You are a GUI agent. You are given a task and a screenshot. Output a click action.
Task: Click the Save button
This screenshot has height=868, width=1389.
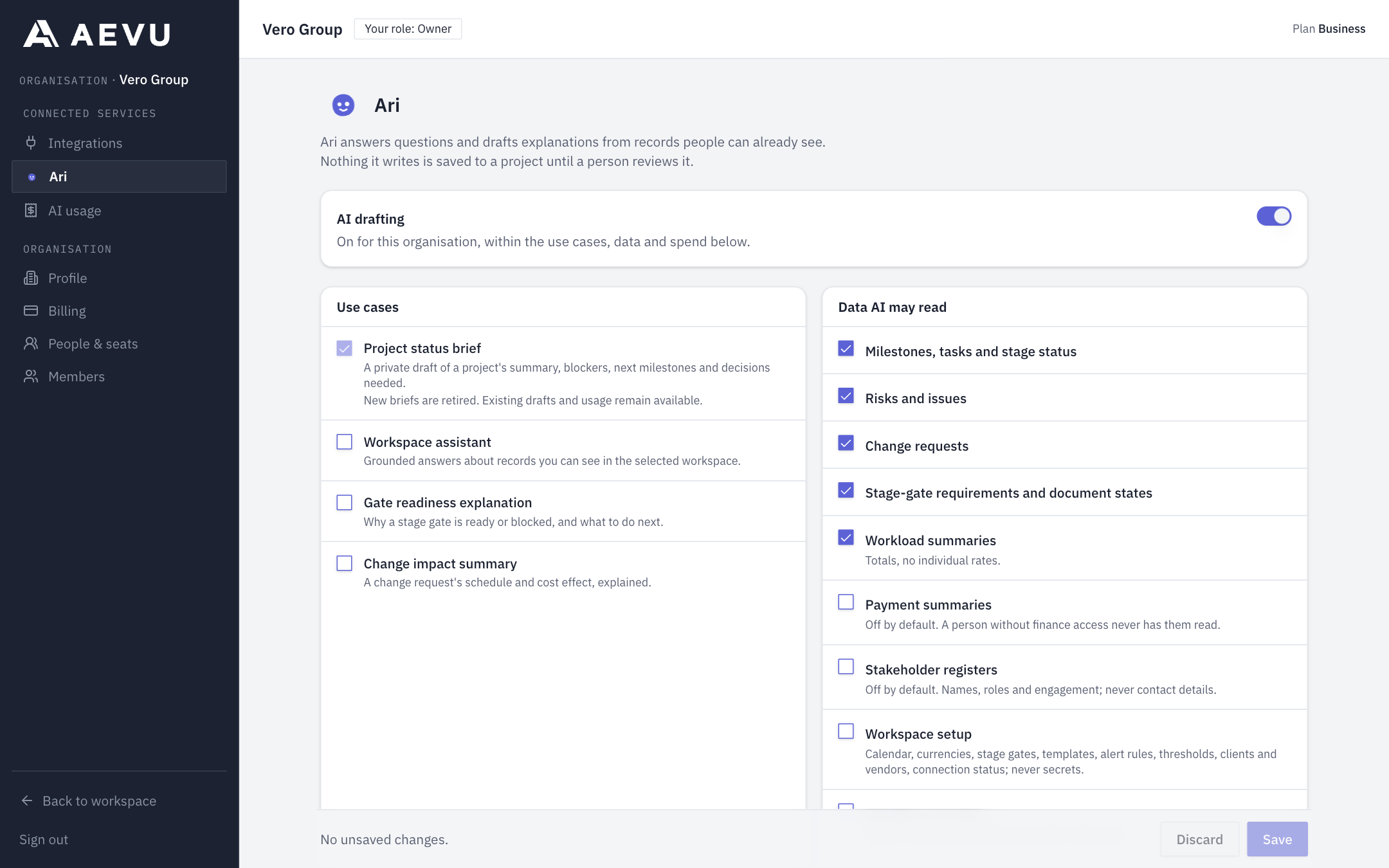click(1277, 839)
